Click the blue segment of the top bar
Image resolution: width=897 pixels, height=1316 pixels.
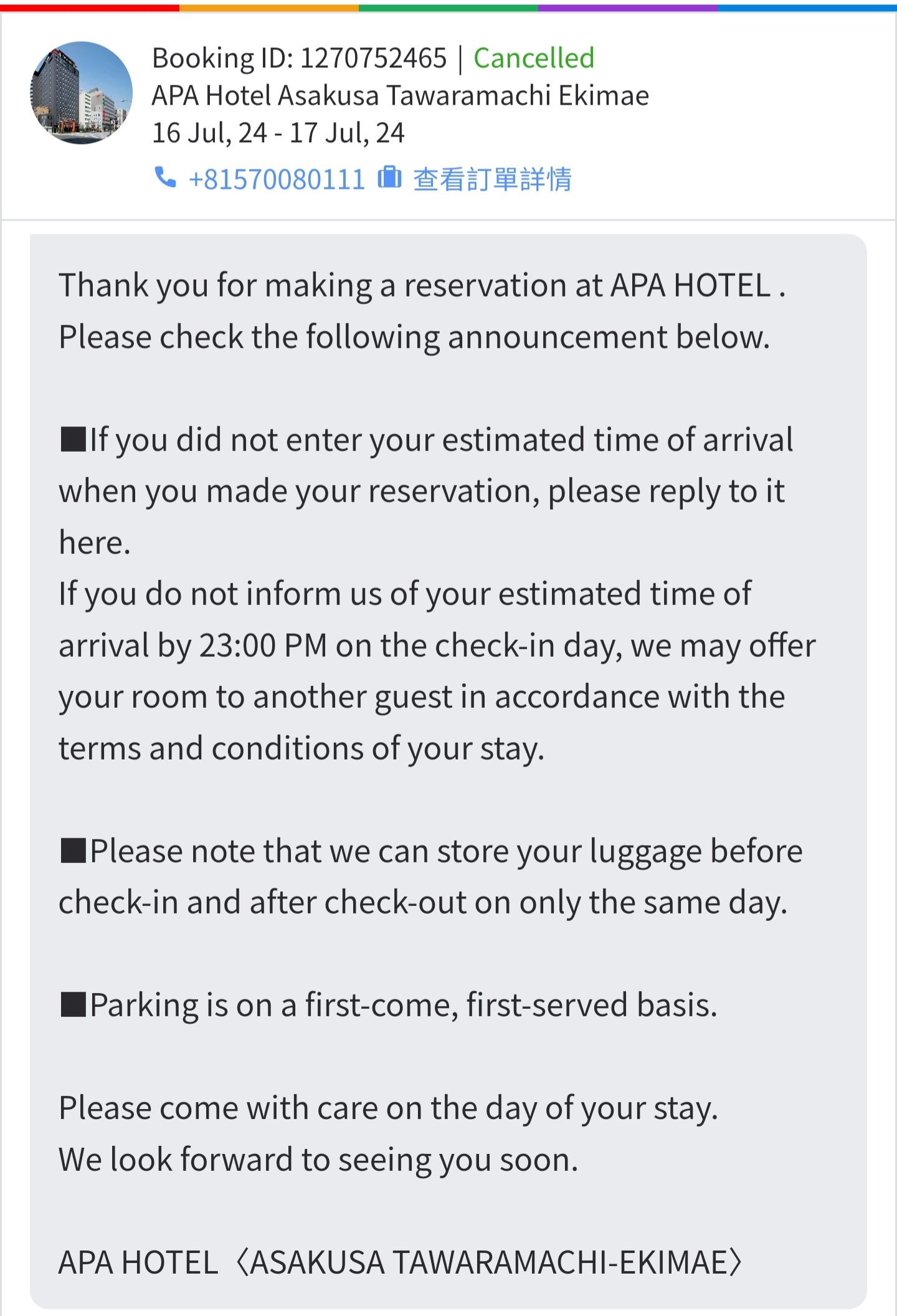point(807,7)
